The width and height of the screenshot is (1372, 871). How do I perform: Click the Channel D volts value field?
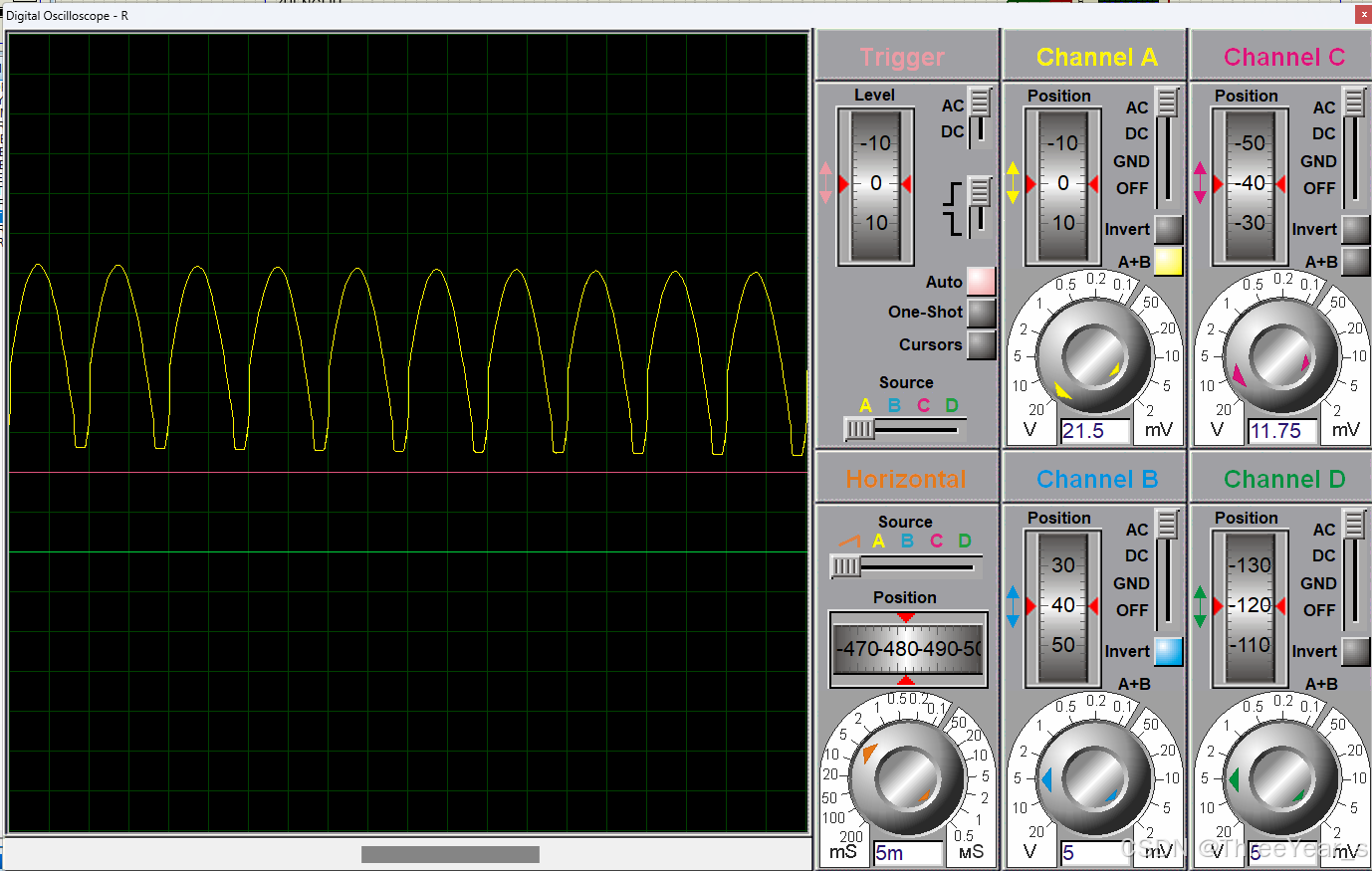point(1282,853)
